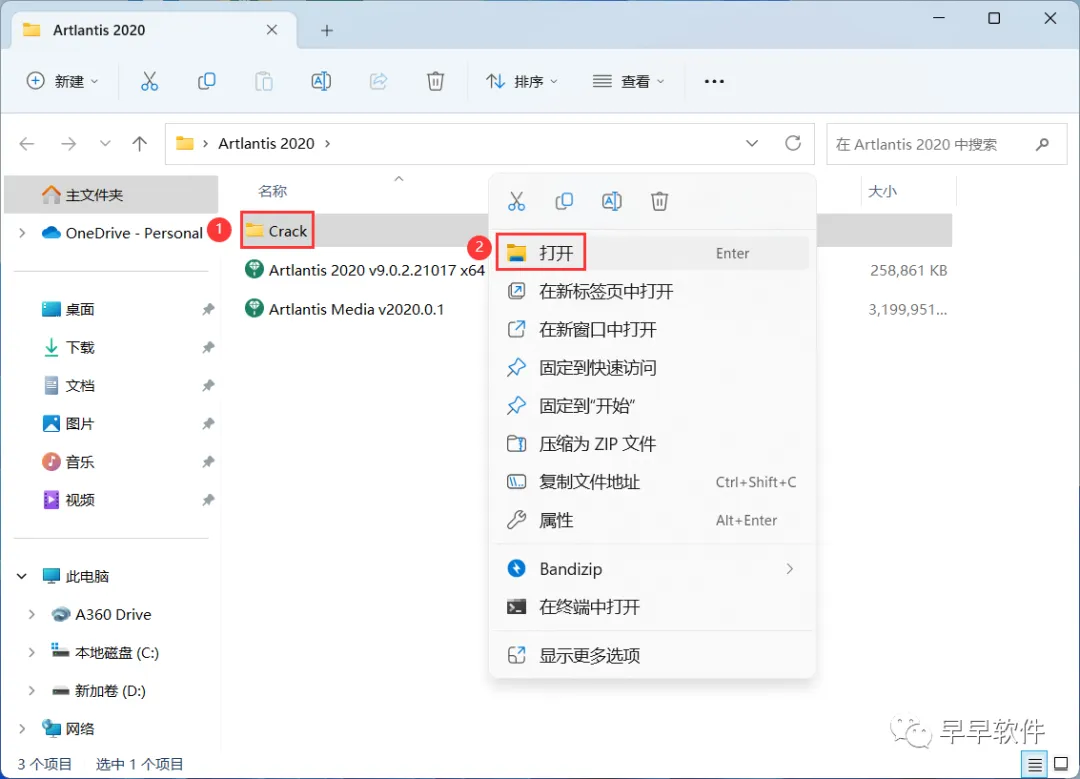Add a new tab with plus button
The height and width of the screenshot is (779, 1080).
[x=327, y=30]
